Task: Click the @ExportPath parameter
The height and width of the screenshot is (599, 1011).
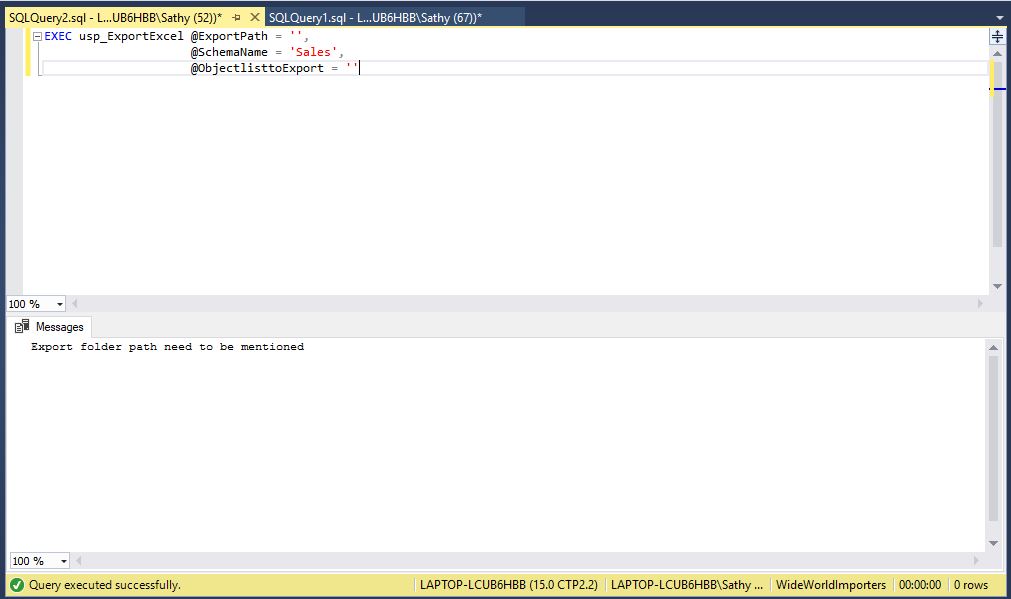Action: (x=229, y=36)
